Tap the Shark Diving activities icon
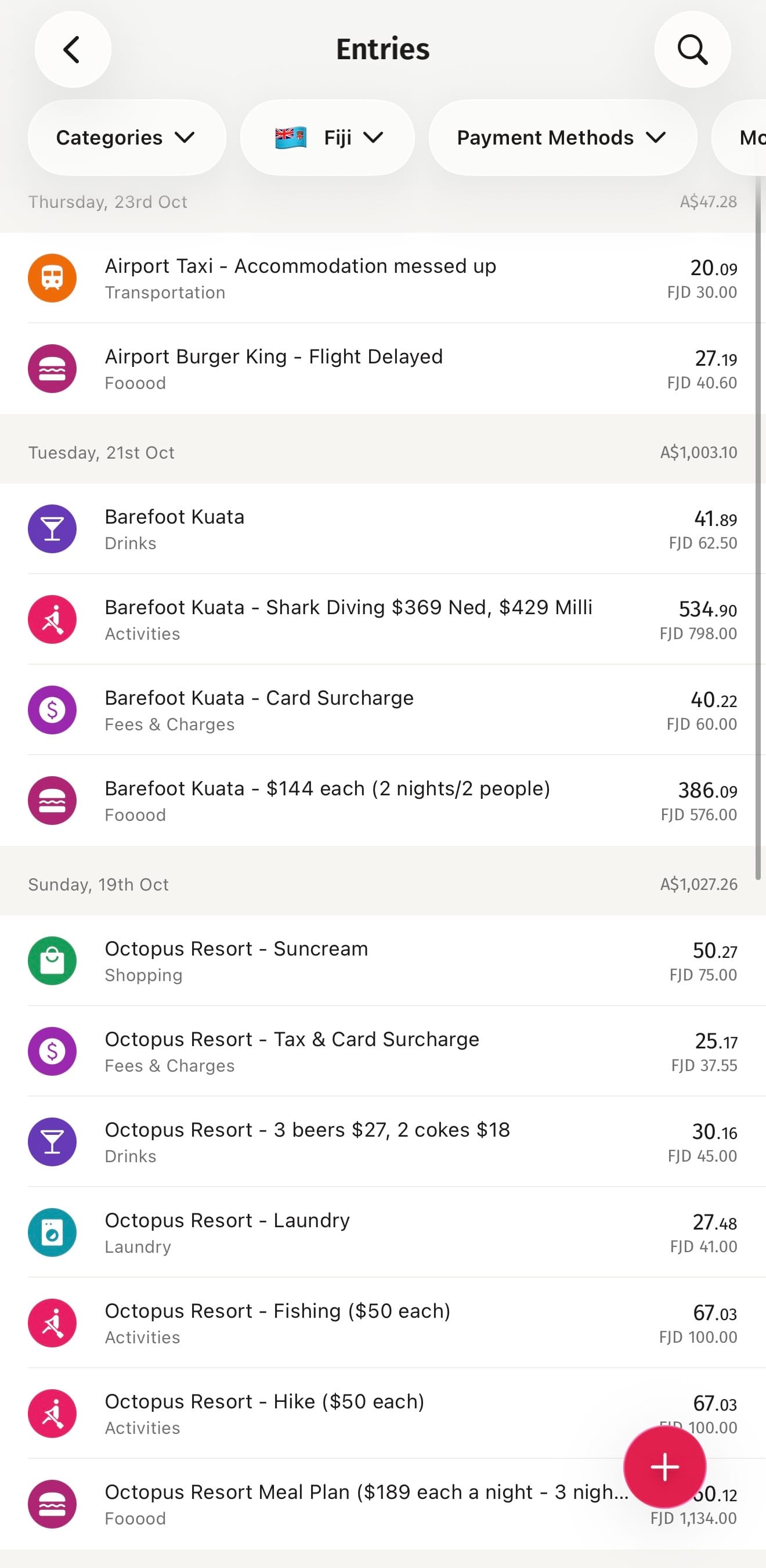The width and height of the screenshot is (766, 1568). (x=52, y=619)
